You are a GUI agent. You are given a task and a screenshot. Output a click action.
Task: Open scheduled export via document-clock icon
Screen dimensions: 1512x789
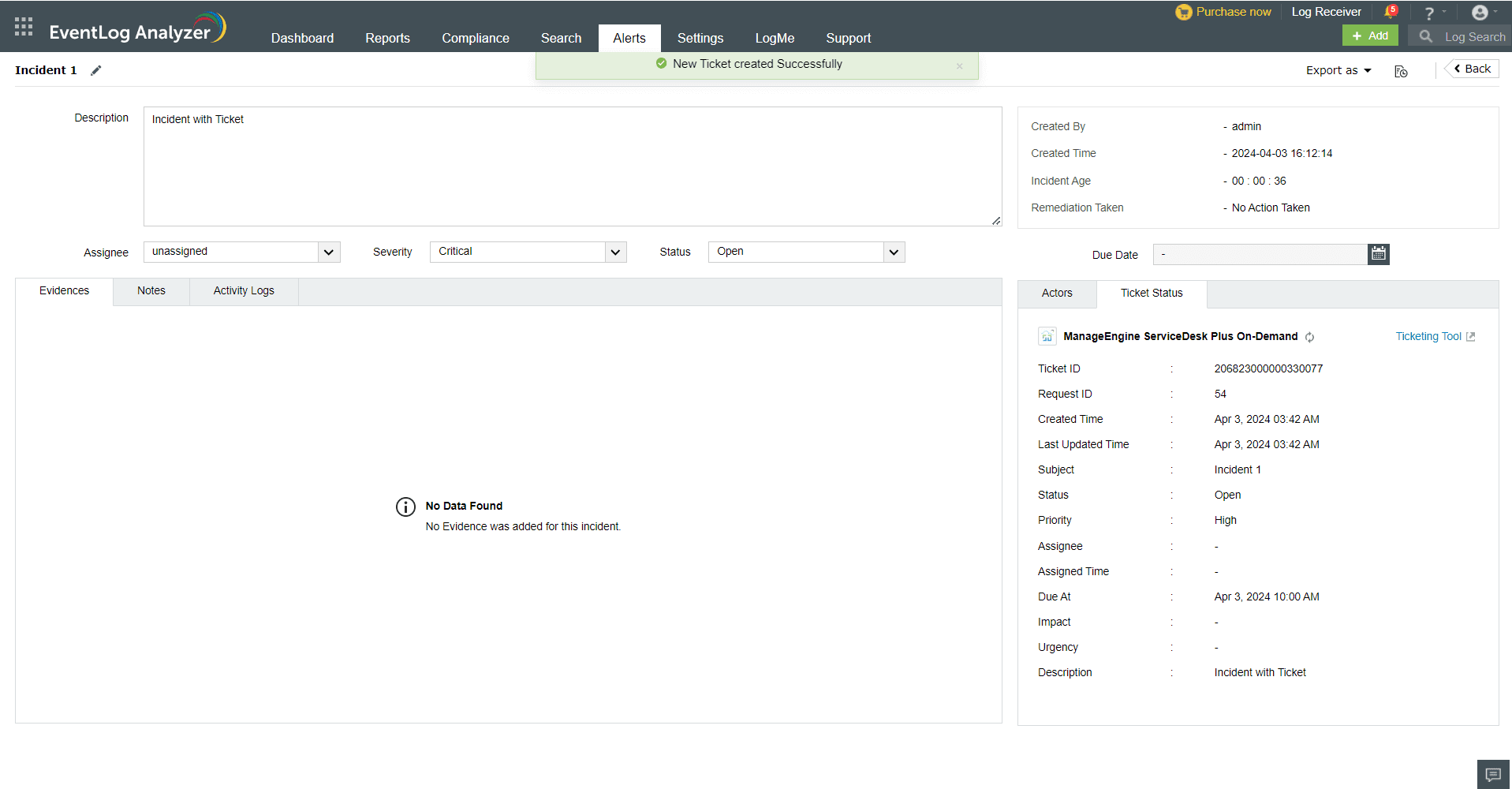[1401, 71]
